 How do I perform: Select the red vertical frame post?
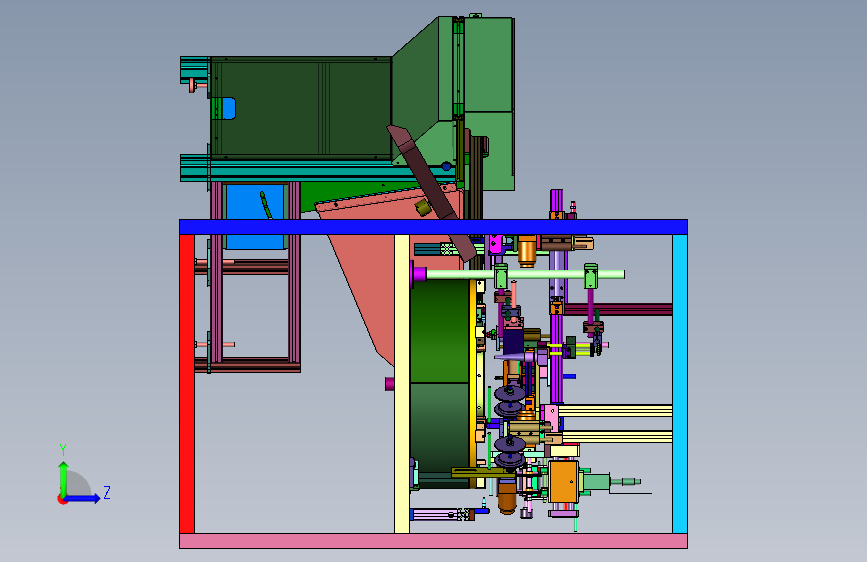tap(187, 384)
